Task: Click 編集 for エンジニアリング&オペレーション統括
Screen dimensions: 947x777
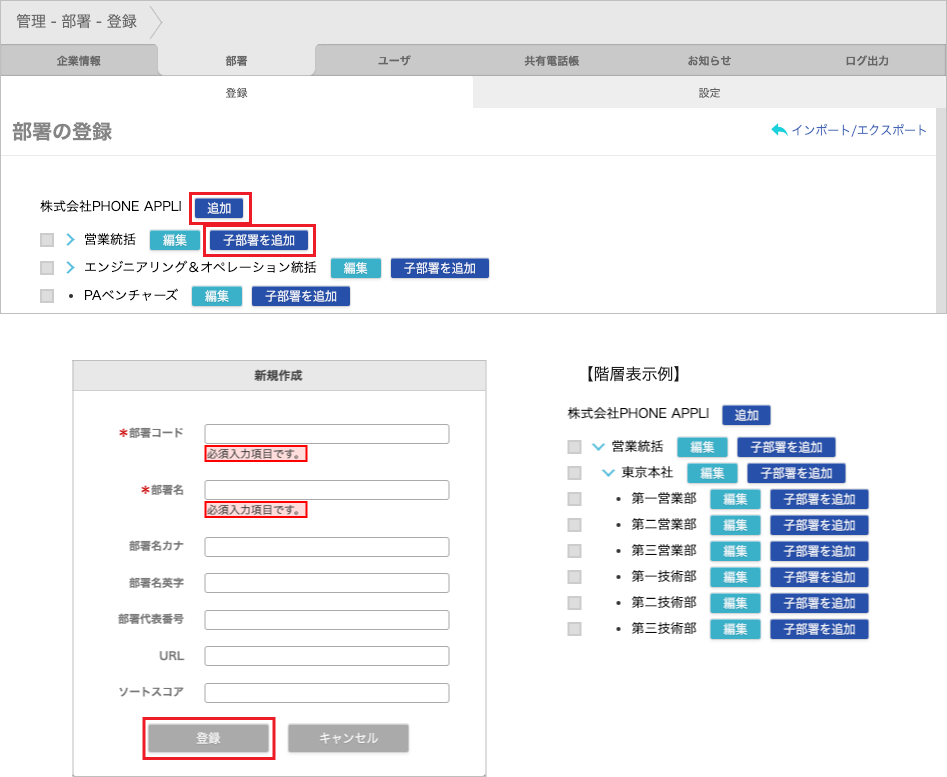Action: click(356, 268)
